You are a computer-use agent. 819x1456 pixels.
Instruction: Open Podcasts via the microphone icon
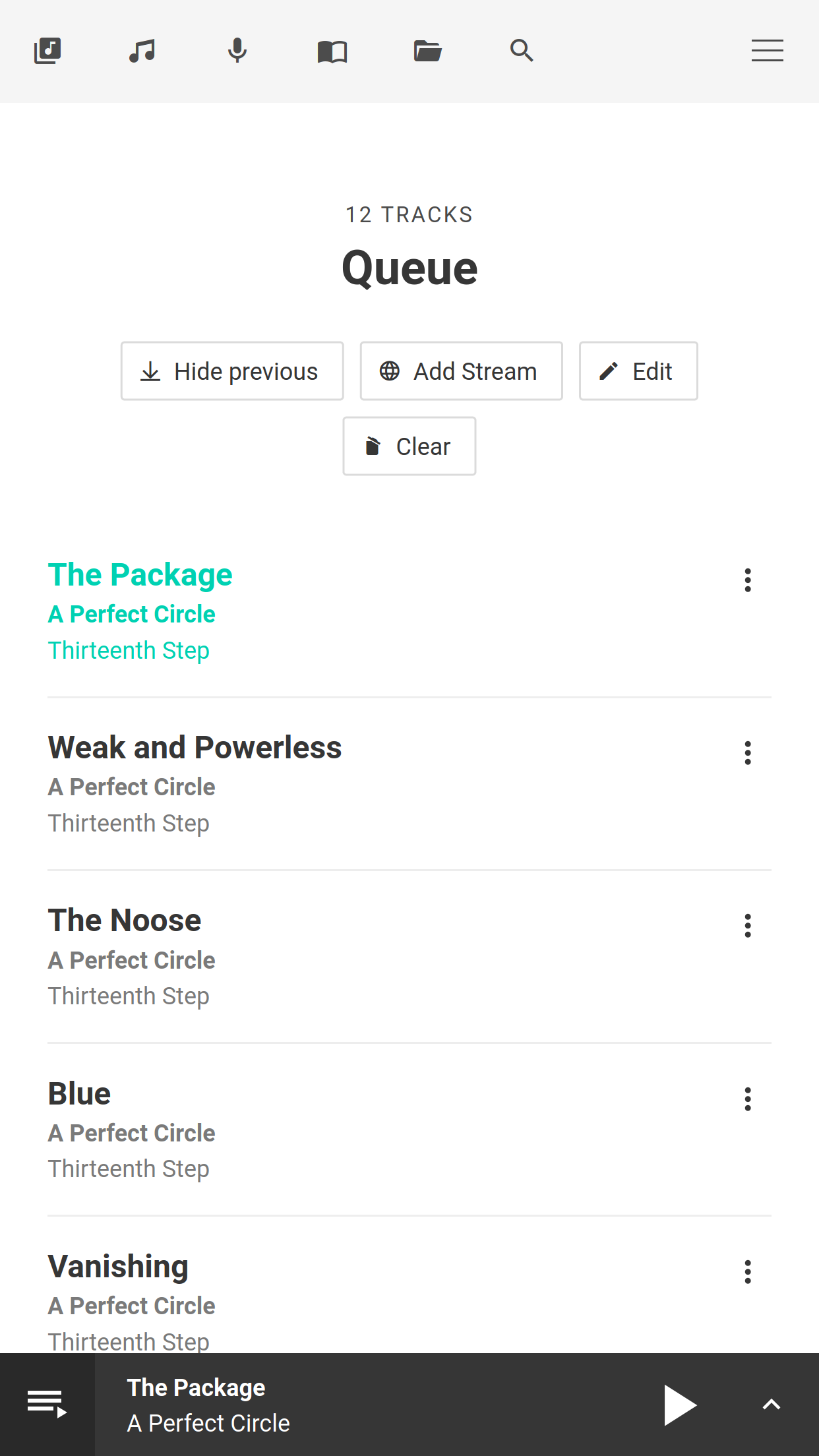tap(237, 51)
